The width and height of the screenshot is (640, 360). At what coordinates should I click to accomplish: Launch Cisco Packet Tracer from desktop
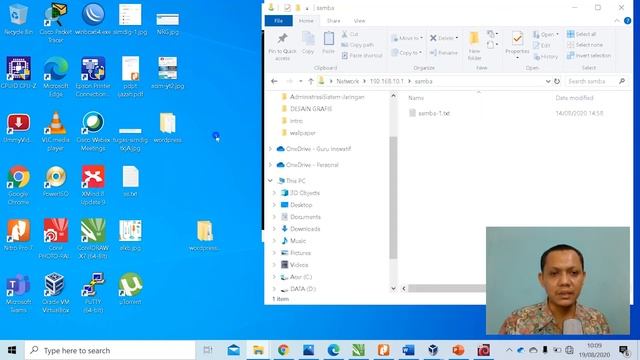point(56,22)
